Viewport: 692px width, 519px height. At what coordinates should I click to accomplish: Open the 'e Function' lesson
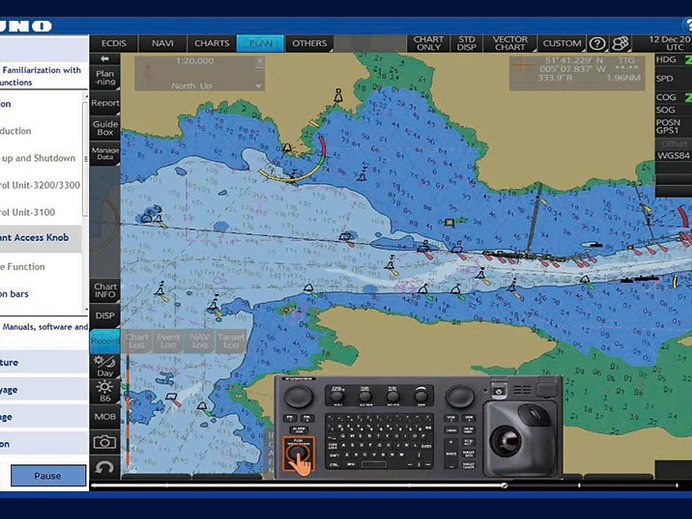(x=23, y=267)
